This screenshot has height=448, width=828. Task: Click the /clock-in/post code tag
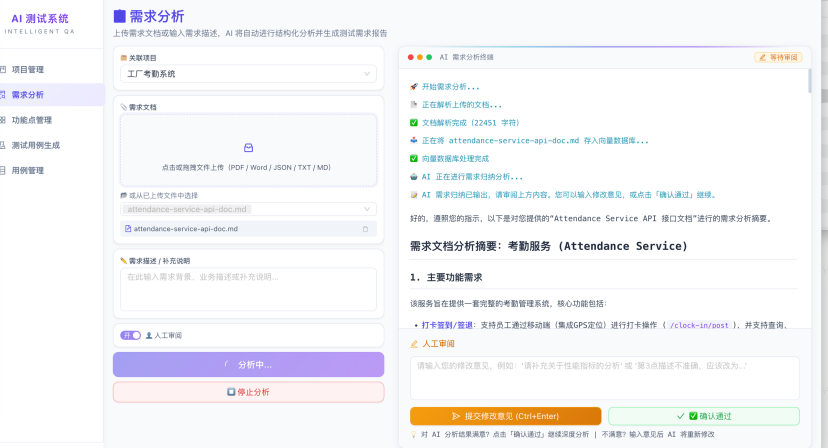click(699, 325)
